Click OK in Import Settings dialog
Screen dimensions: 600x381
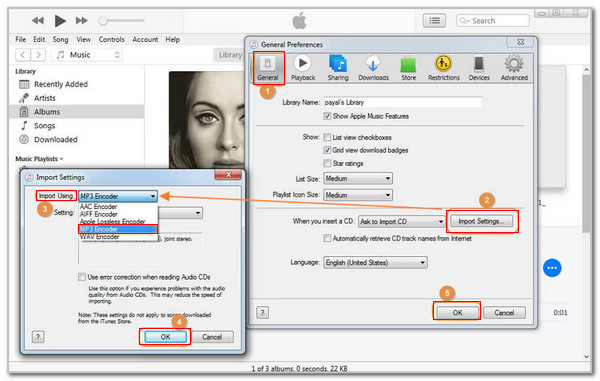pyautogui.click(x=165, y=337)
